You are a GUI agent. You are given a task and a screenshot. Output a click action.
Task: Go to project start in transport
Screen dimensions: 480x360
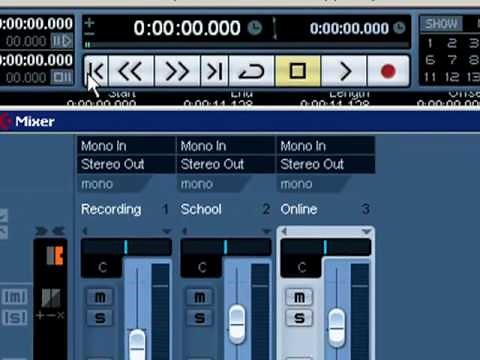96,71
